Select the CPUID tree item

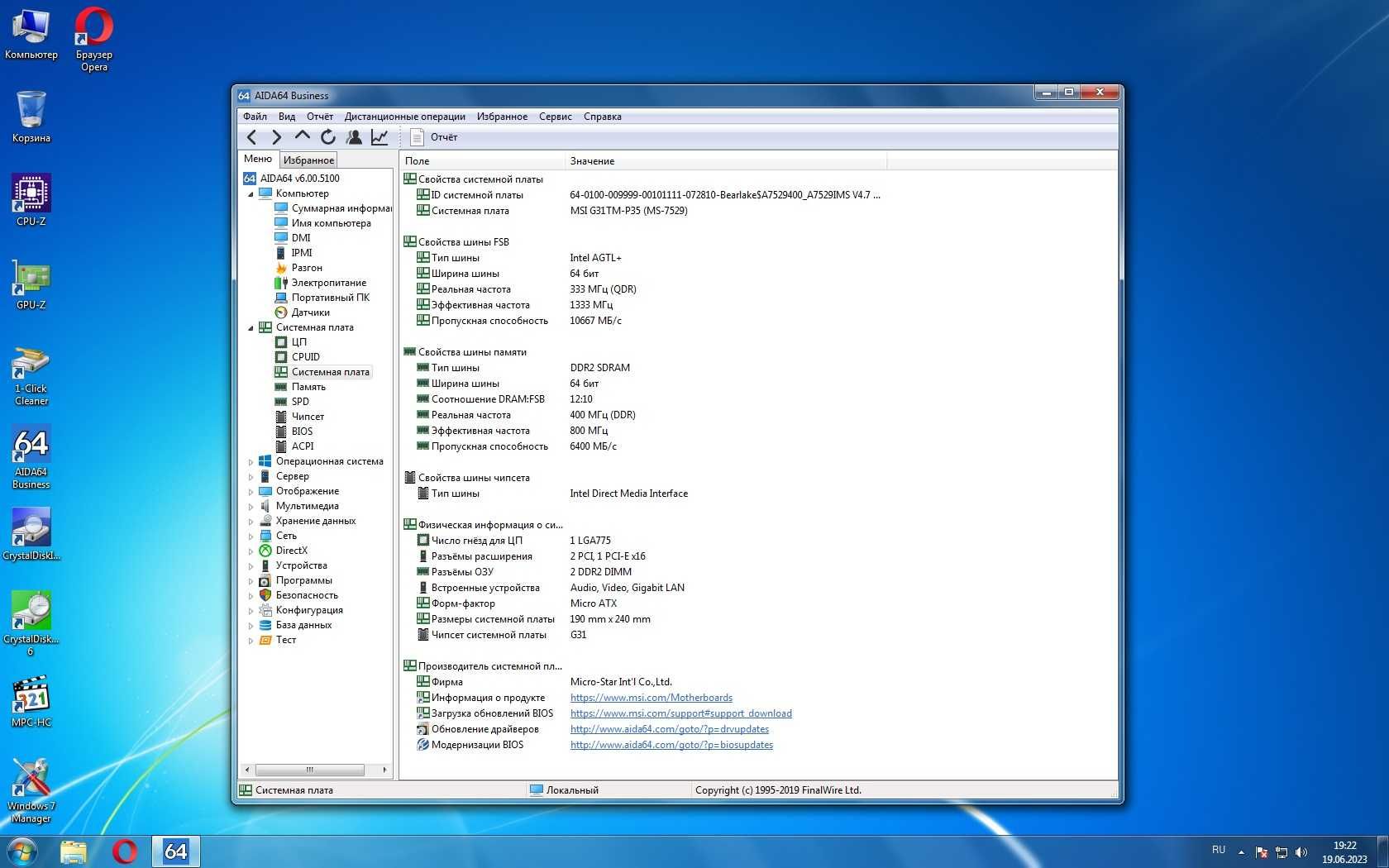pos(305,357)
